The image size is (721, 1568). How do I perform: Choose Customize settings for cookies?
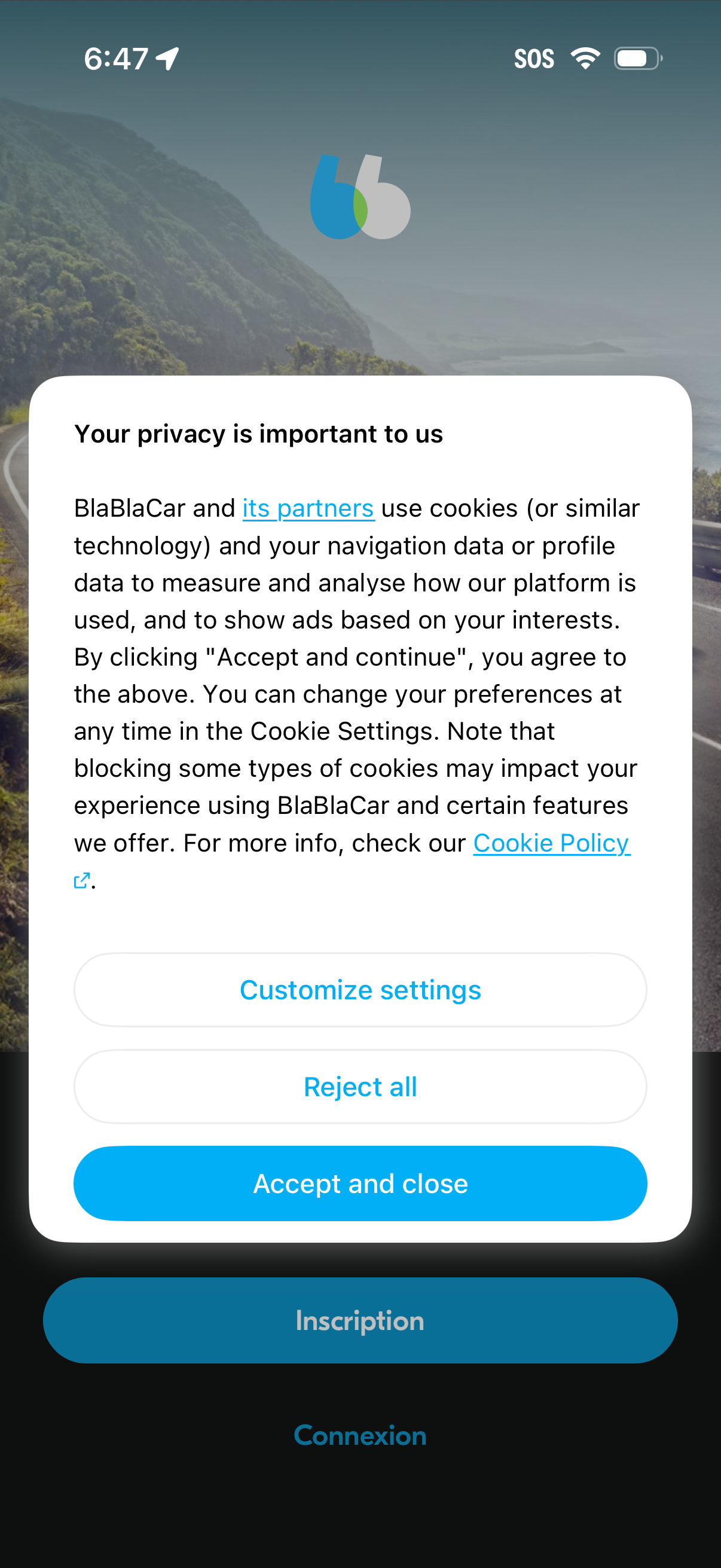click(360, 990)
